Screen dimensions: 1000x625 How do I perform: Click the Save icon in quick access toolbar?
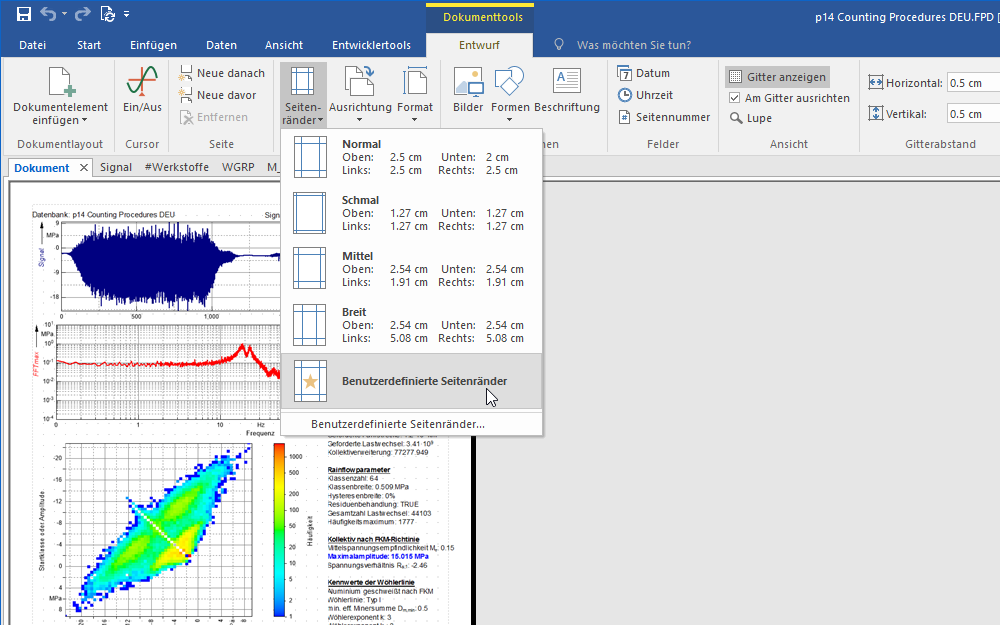point(24,14)
